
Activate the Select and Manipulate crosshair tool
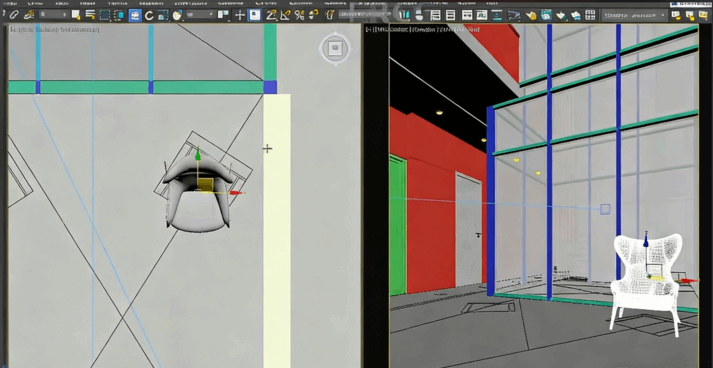[240, 15]
